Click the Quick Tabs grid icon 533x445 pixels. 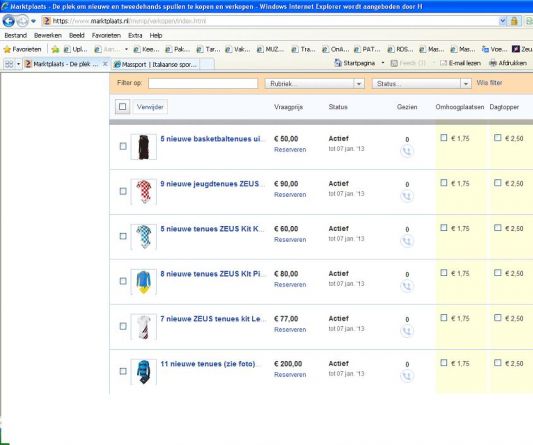pos(9,64)
